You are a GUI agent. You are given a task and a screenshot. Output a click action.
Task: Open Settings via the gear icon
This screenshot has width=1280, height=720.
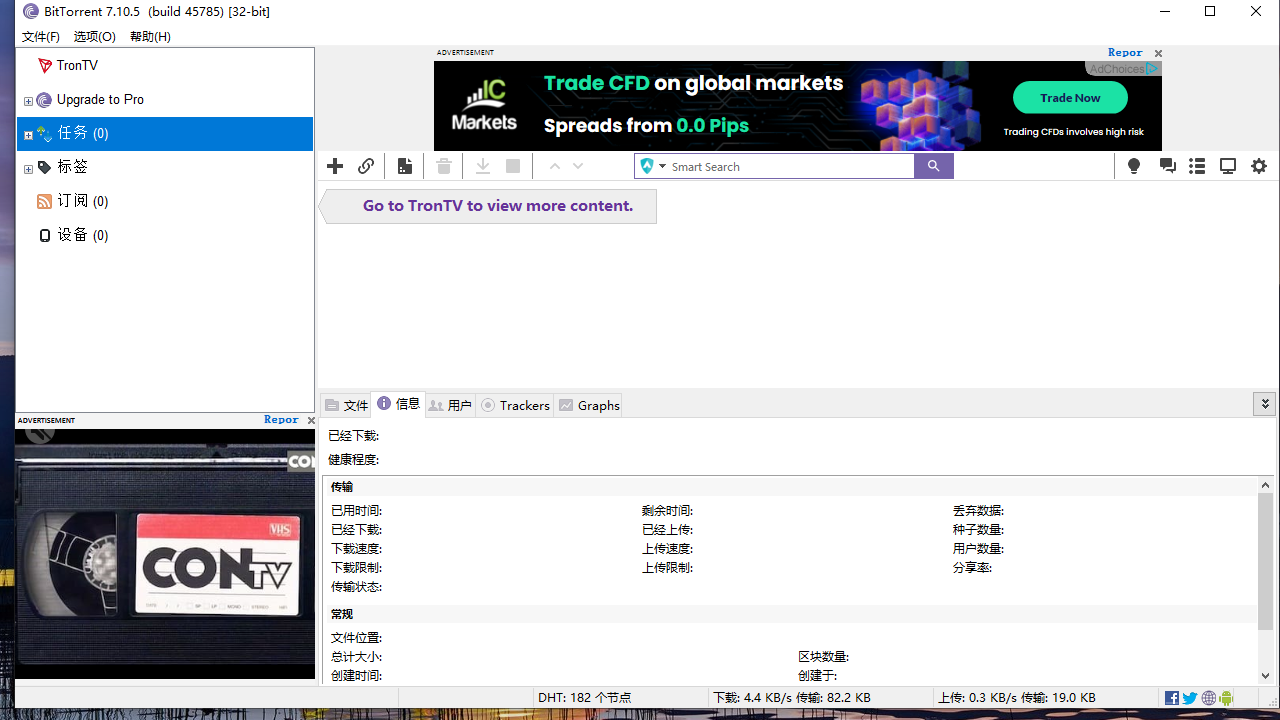pyautogui.click(x=1257, y=166)
